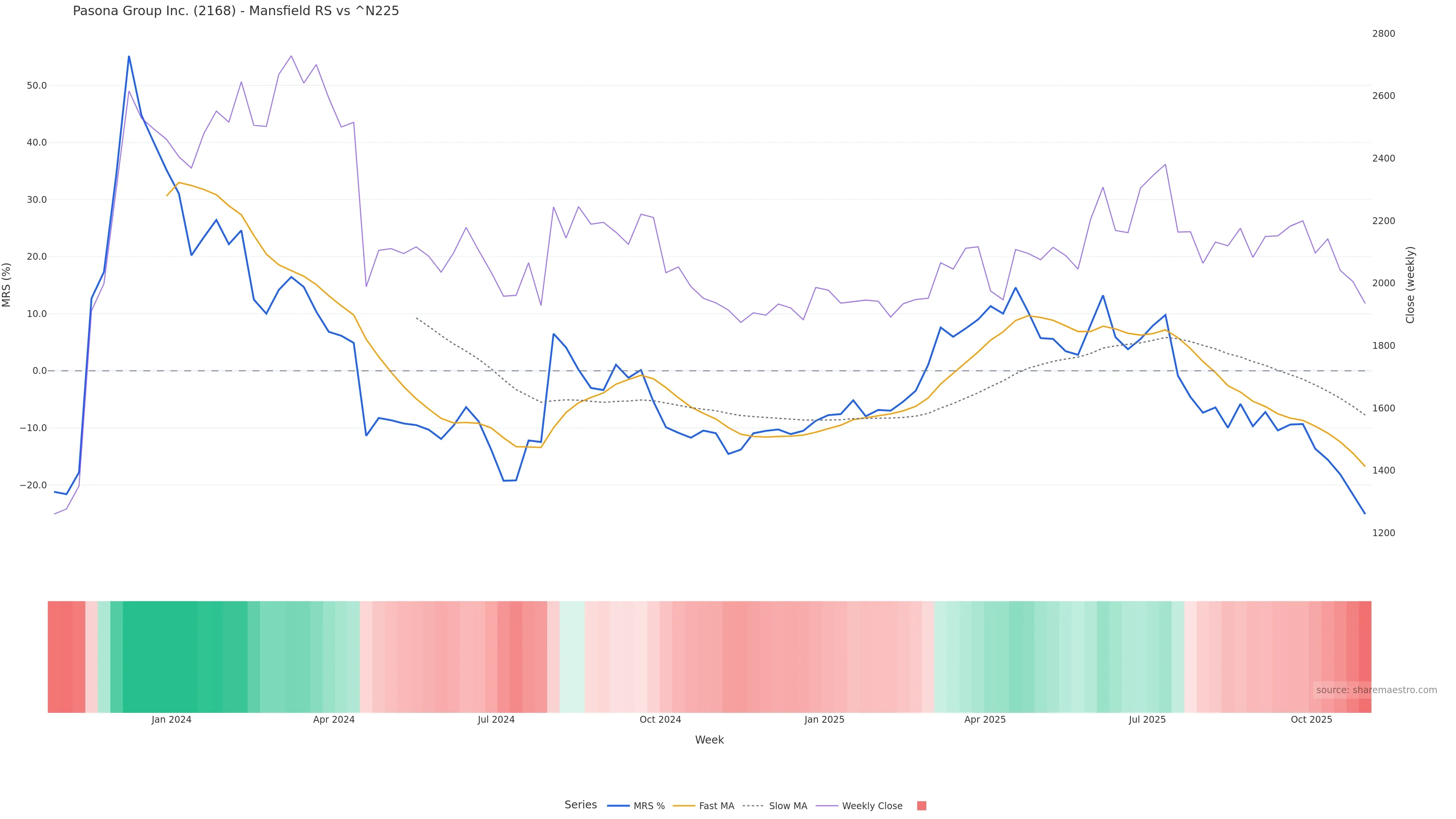Click the "Series" legend title

(x=581, y=805)
